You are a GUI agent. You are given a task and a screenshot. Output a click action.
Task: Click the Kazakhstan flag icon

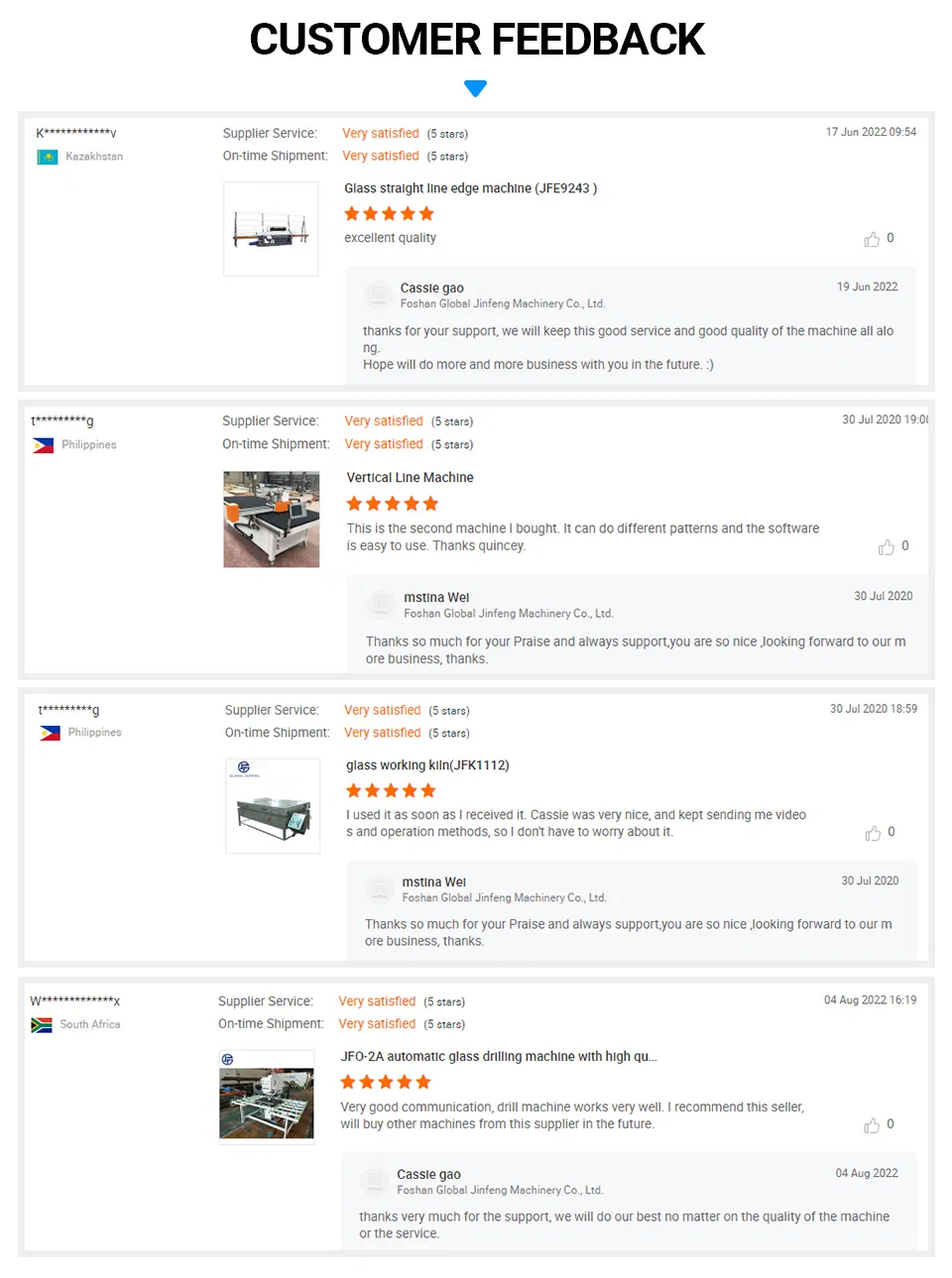tap(47, 157)
